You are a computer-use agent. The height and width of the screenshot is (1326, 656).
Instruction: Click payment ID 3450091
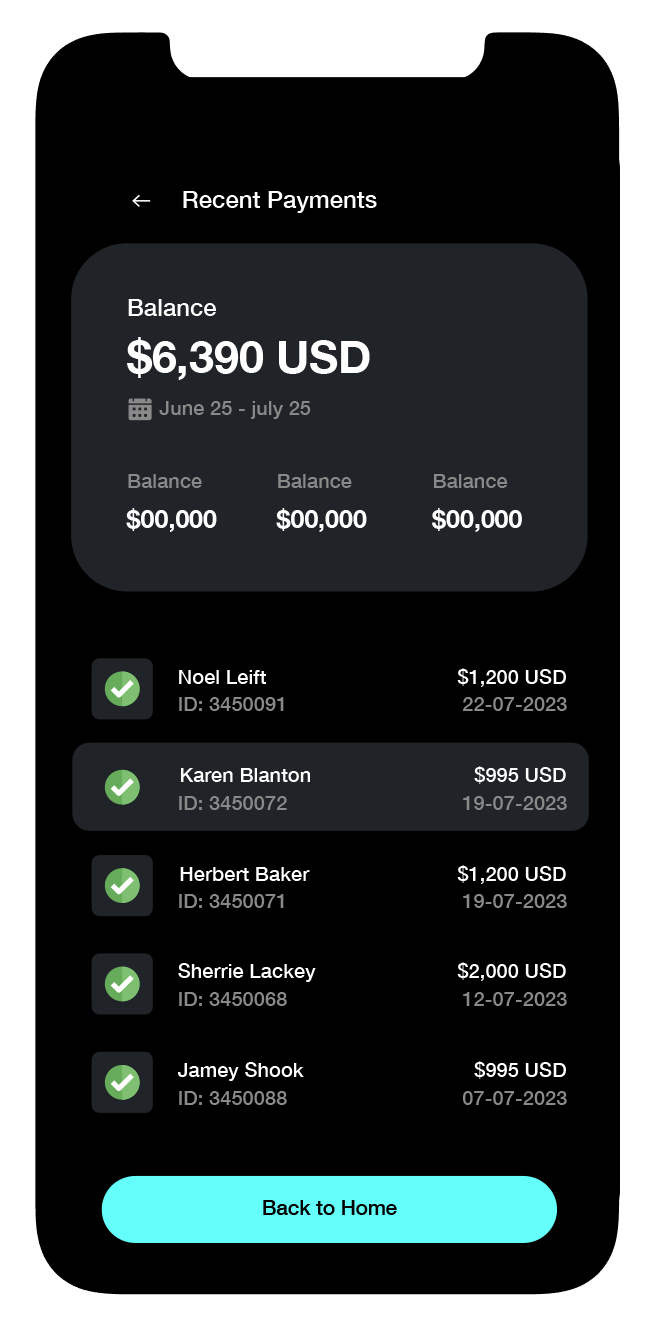pyautogui.click(x=232, y=704)
